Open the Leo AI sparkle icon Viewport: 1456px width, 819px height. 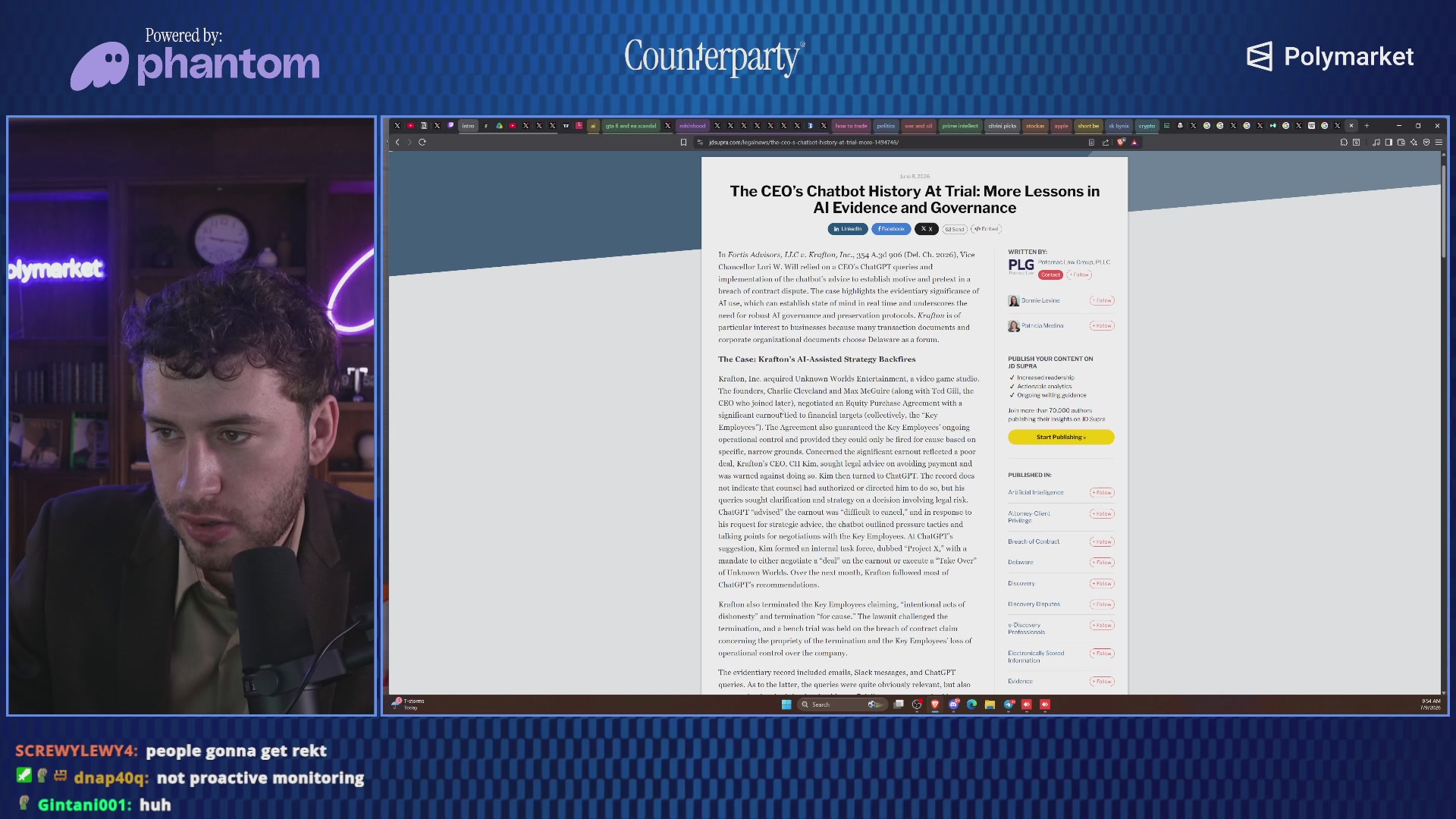pyautogui.click(x=1414, y=142)
